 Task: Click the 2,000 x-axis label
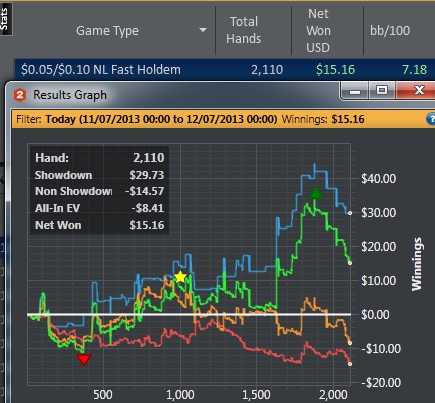tap(333, 395)
